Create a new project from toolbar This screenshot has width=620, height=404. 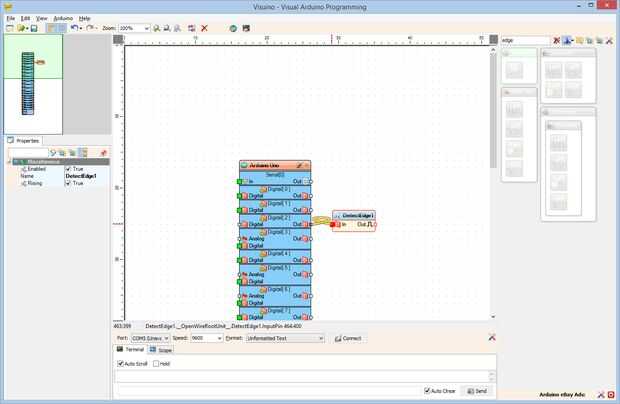pyautogui.click(x=10, y=28)
